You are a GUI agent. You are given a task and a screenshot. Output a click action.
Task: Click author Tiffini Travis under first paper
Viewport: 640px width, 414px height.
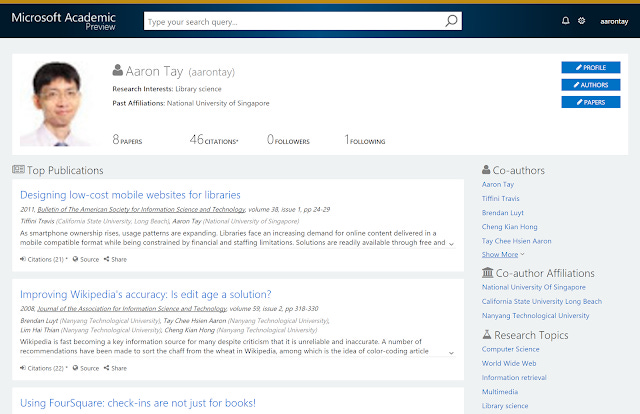[x=37, y=221]
